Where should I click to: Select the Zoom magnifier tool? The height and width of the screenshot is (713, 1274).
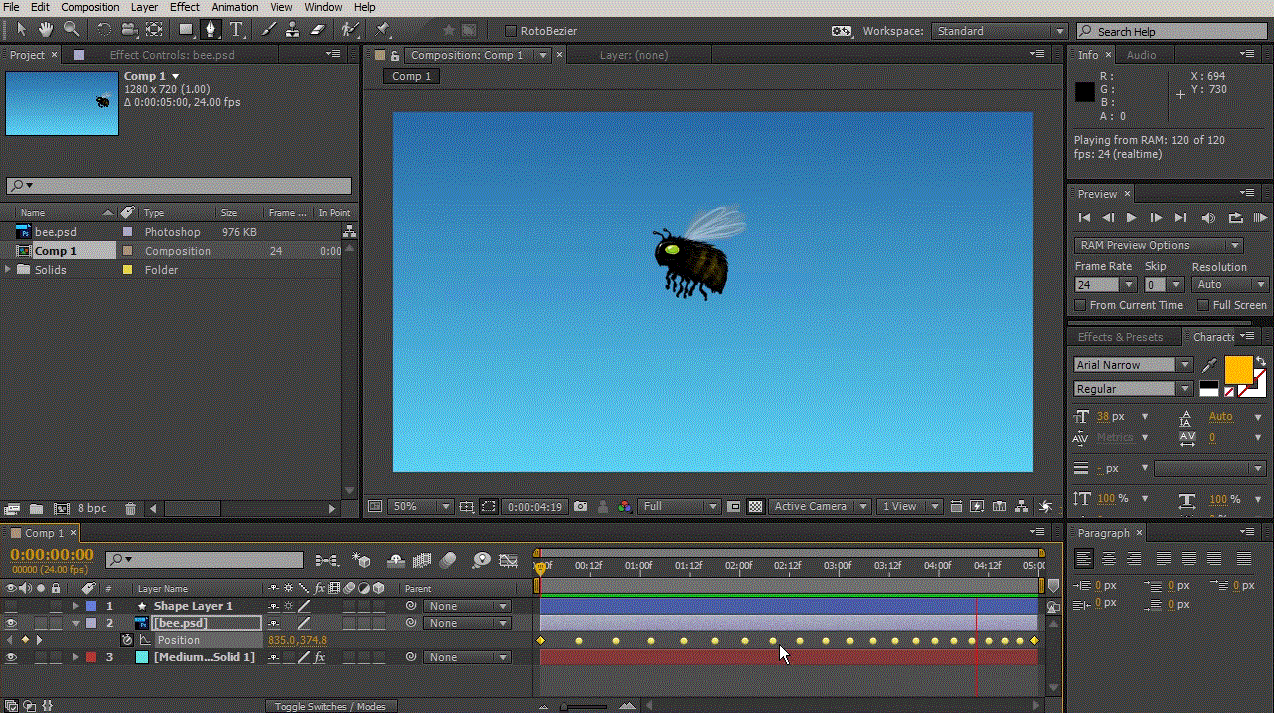72,30
